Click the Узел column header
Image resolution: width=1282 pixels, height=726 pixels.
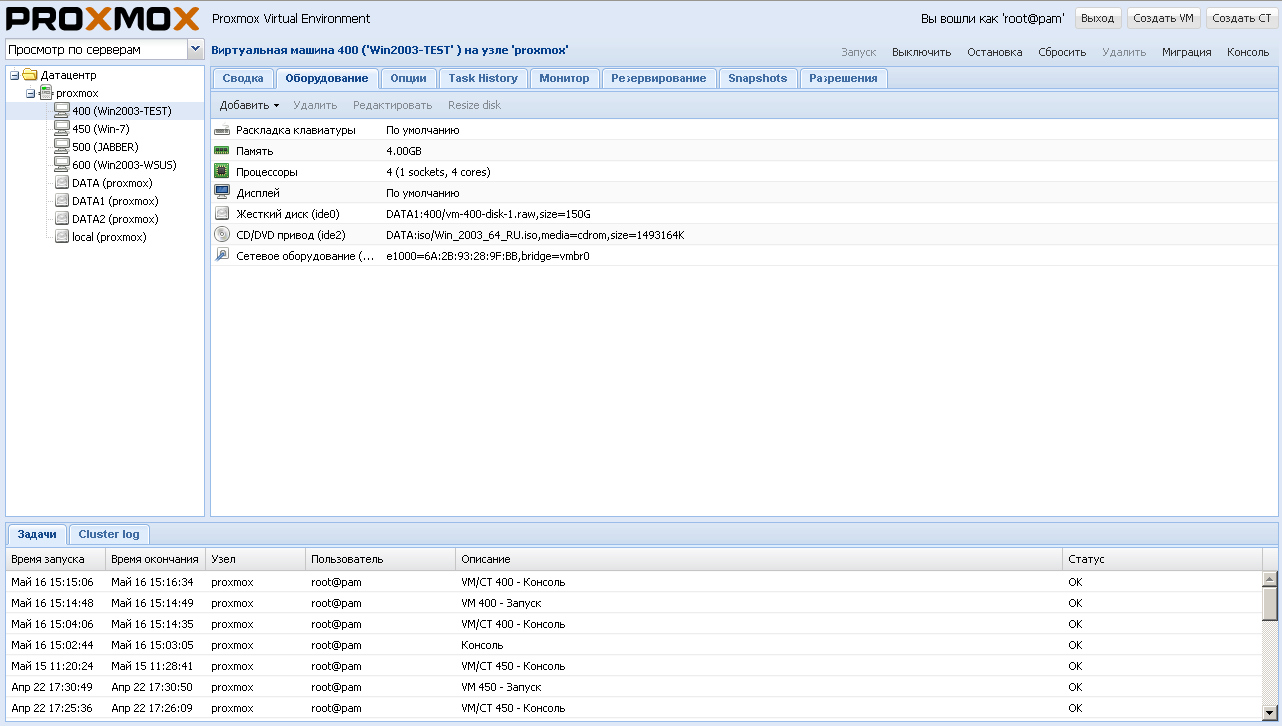tap(256, 559)
